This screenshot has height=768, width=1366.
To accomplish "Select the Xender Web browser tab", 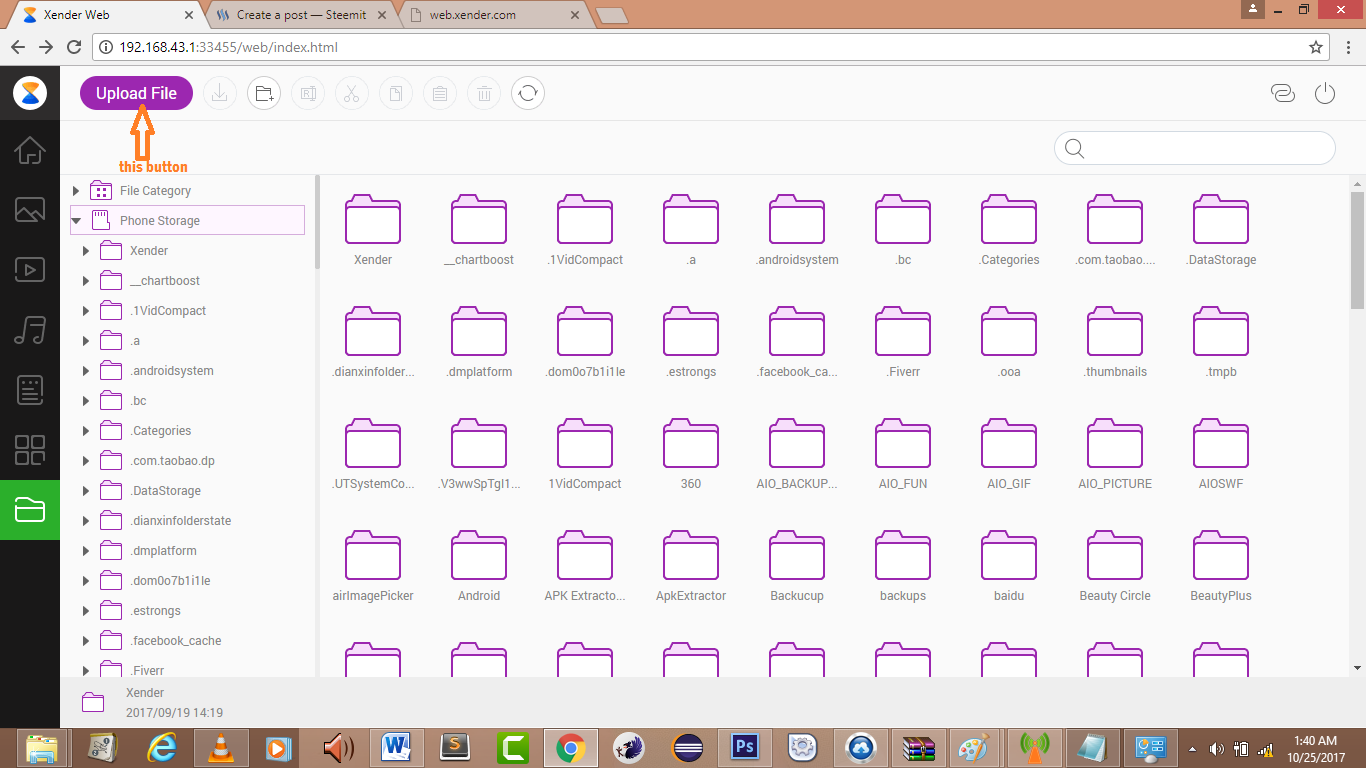I will (104, 15).
